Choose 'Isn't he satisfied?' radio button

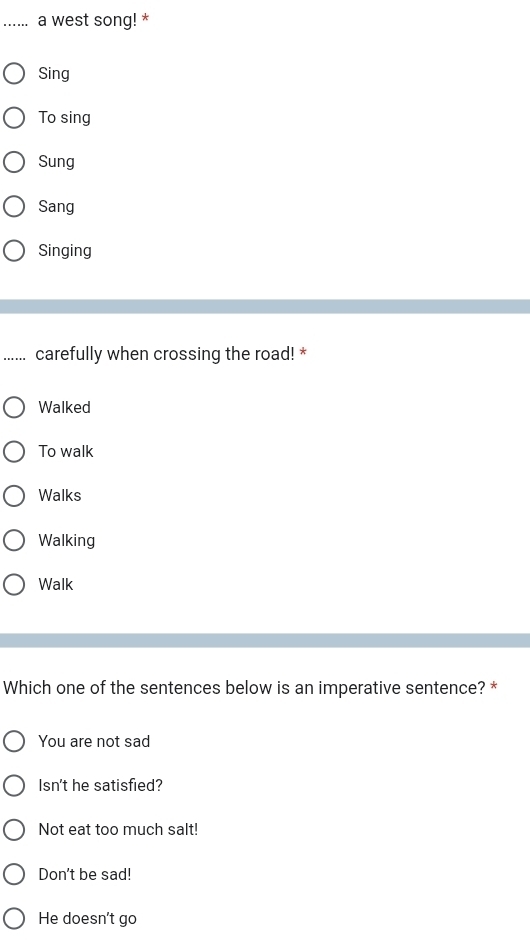(14, 785)
